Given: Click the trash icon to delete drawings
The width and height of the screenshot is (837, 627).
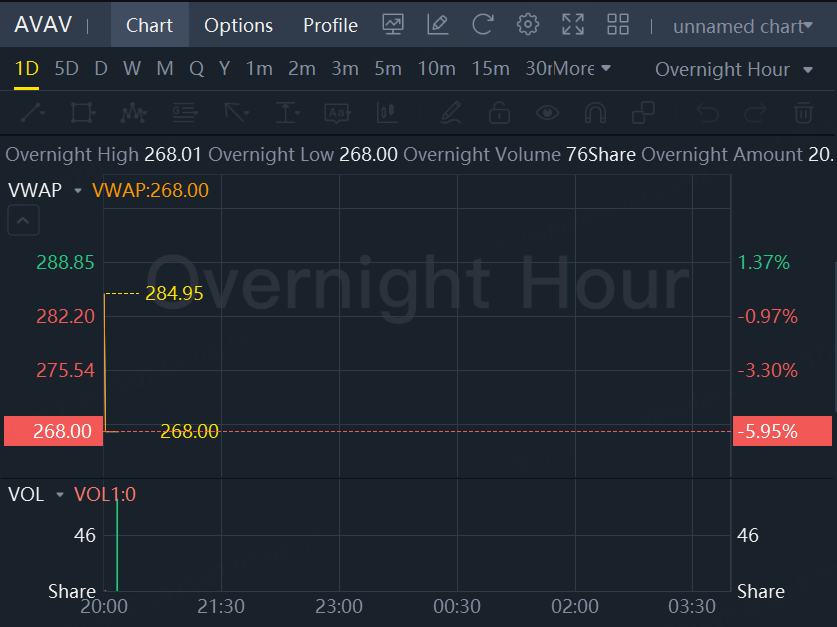Looking at the screenshot, I should [803, 112].
